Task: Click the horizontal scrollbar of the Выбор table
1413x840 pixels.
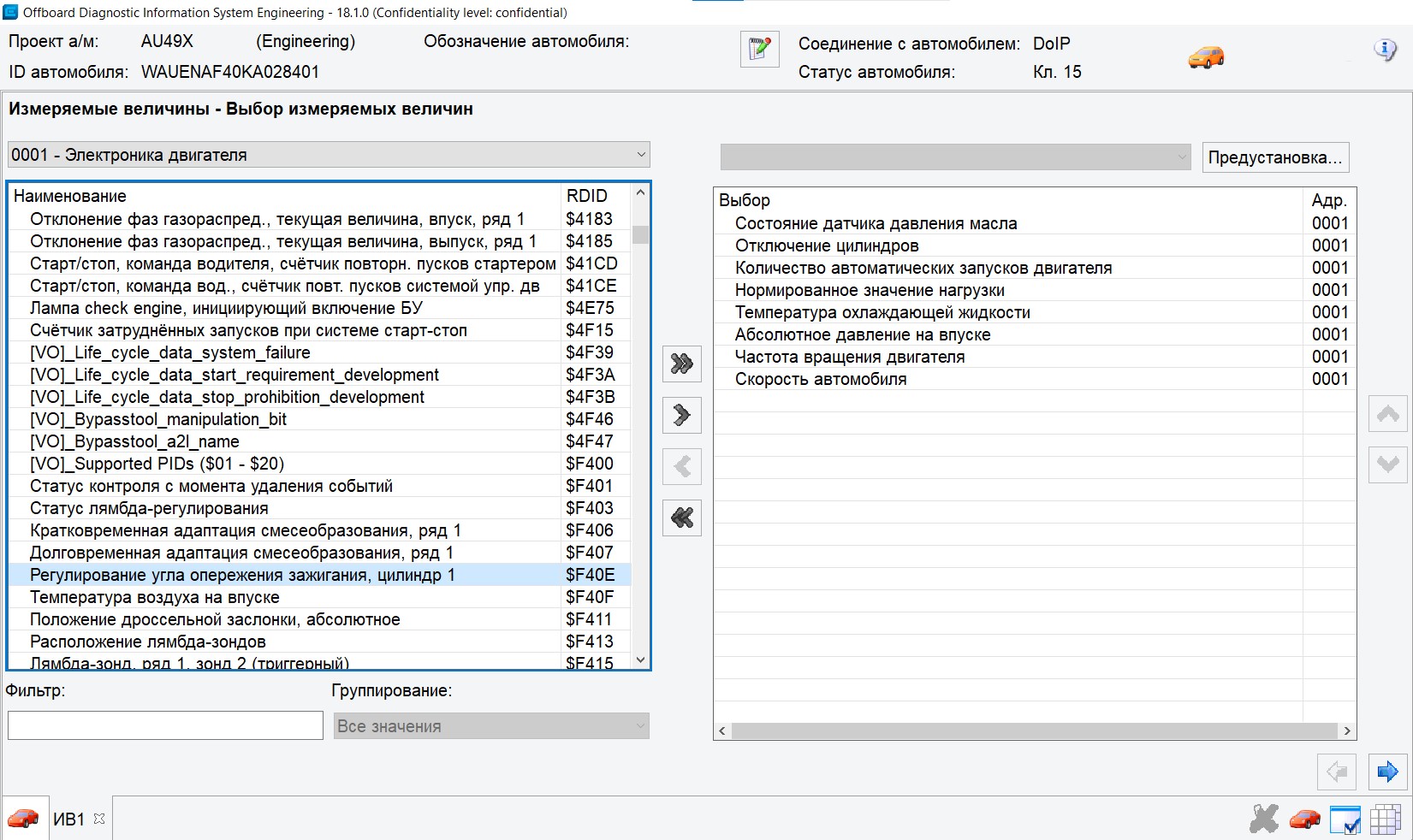Action: click(x=1034, y=731)
